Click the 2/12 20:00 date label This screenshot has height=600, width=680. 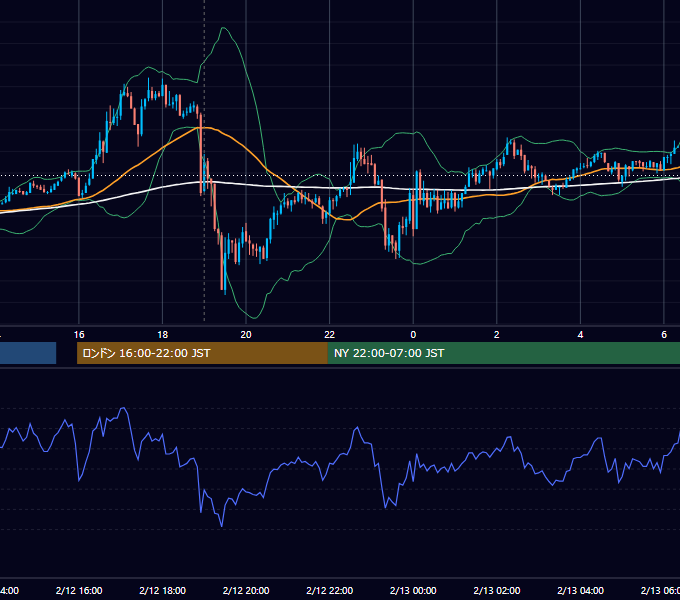[x=246, y=590]
